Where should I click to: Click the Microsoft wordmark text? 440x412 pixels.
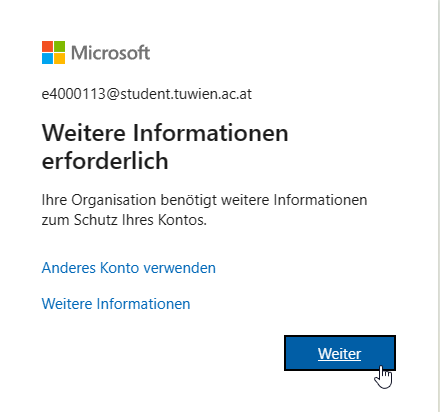coord(111,53)
